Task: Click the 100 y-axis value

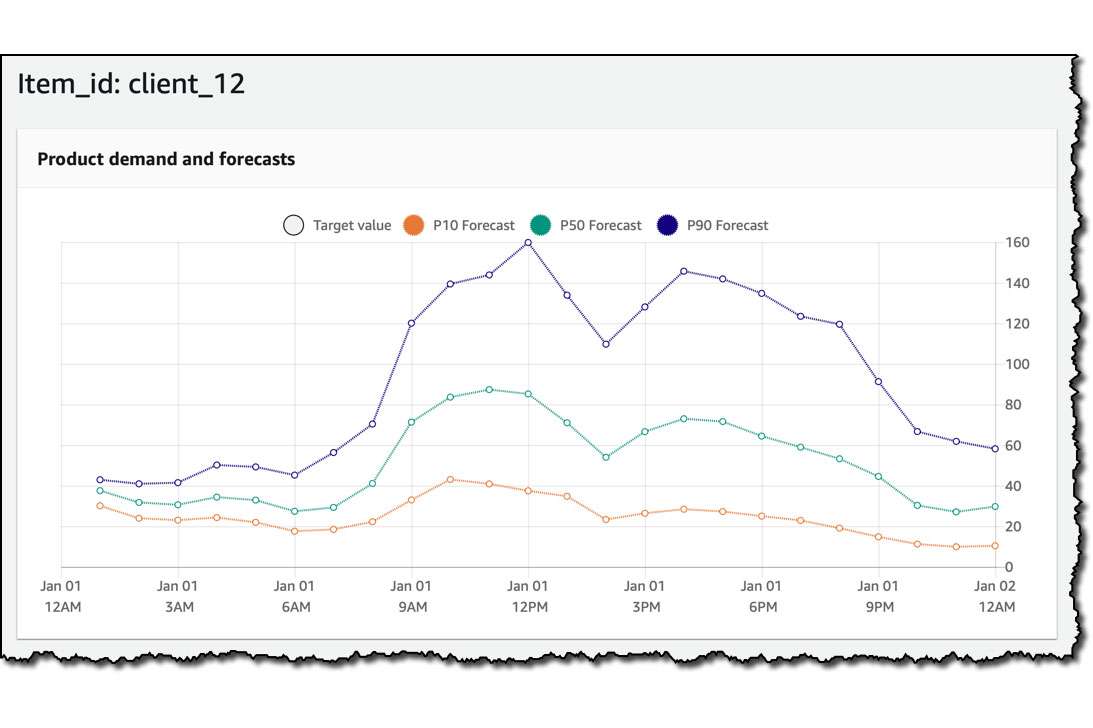Action: [1017, 364]
